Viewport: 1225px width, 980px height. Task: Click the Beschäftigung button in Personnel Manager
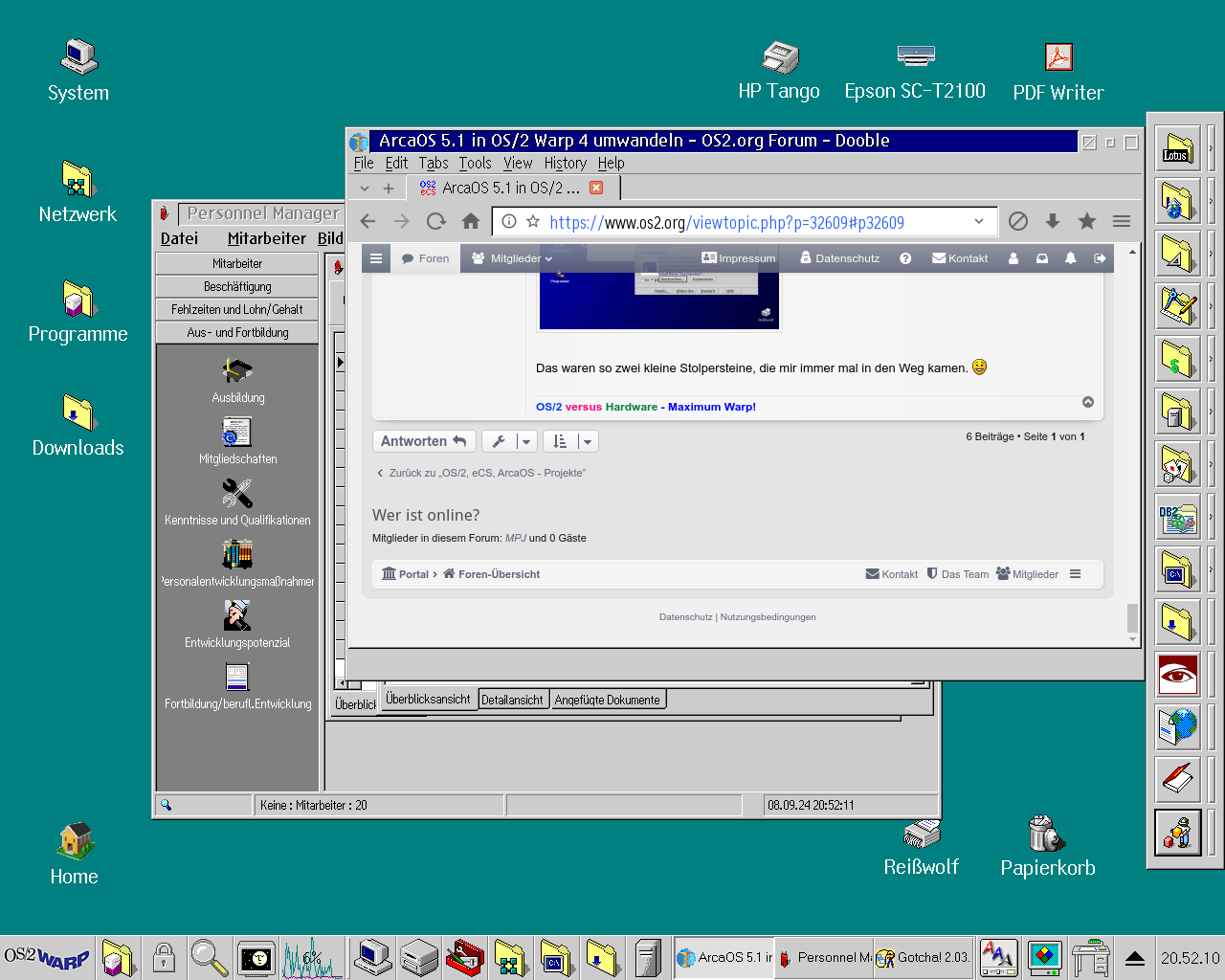tap(237, 286)
